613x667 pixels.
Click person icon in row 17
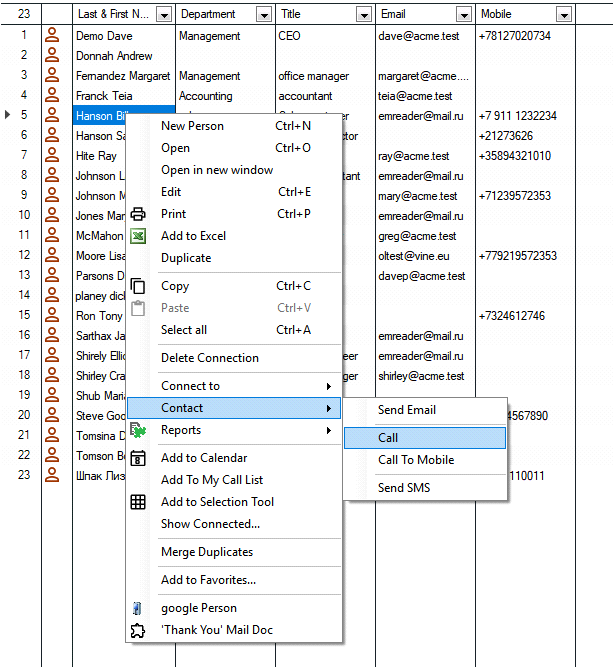click(52, 355)
